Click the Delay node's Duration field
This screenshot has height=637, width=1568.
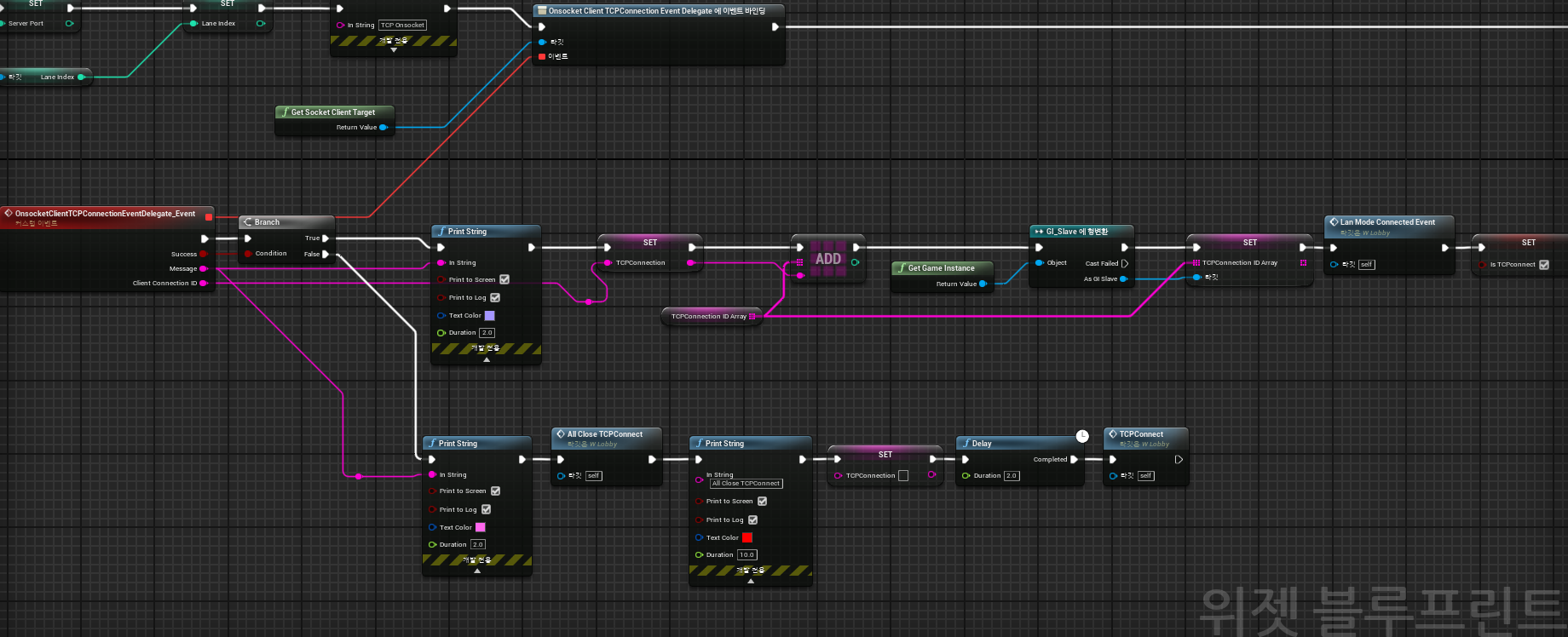(1012, 475)
